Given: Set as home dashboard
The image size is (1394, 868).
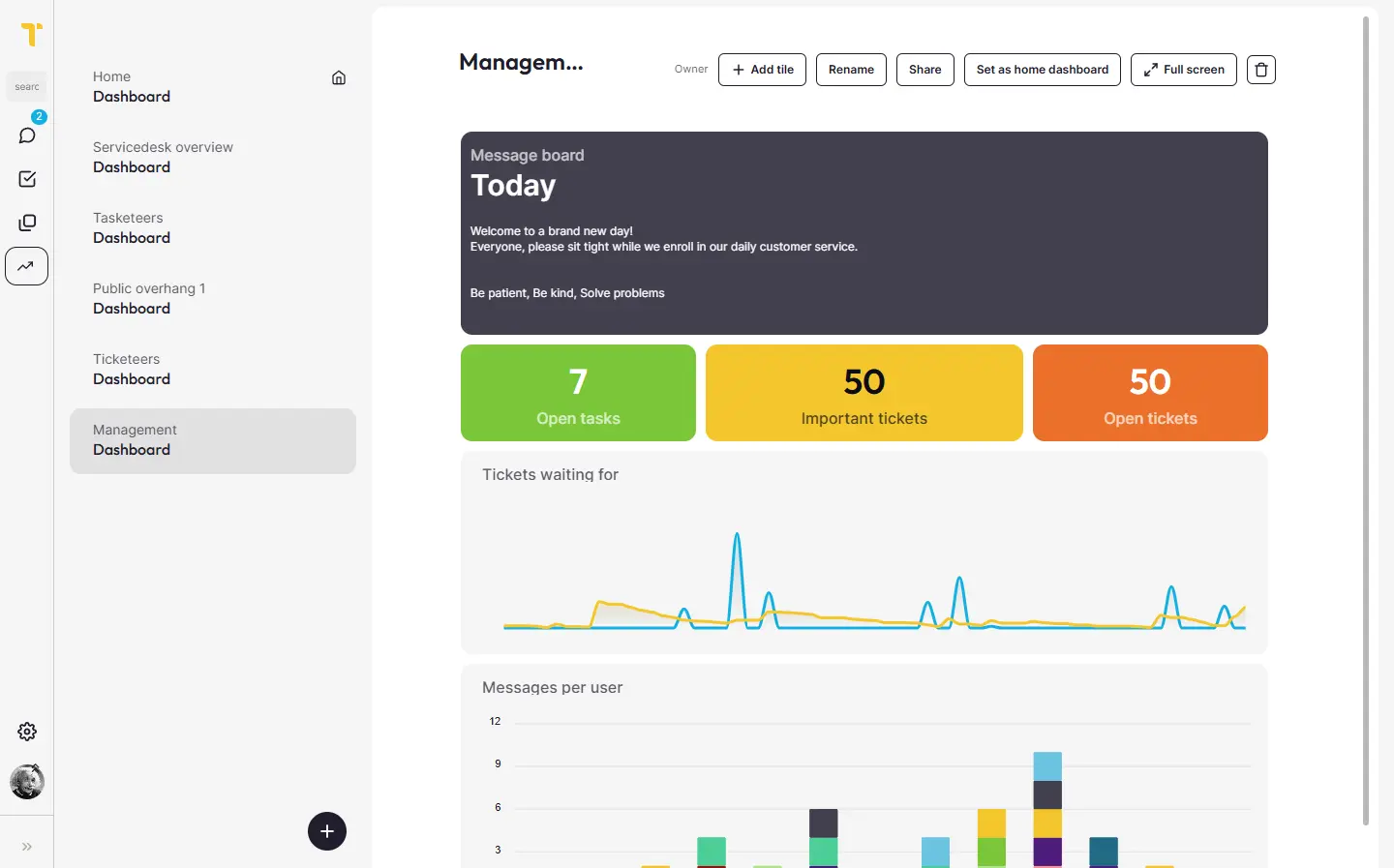Looking at the screenshot, I should point(1043,70).
